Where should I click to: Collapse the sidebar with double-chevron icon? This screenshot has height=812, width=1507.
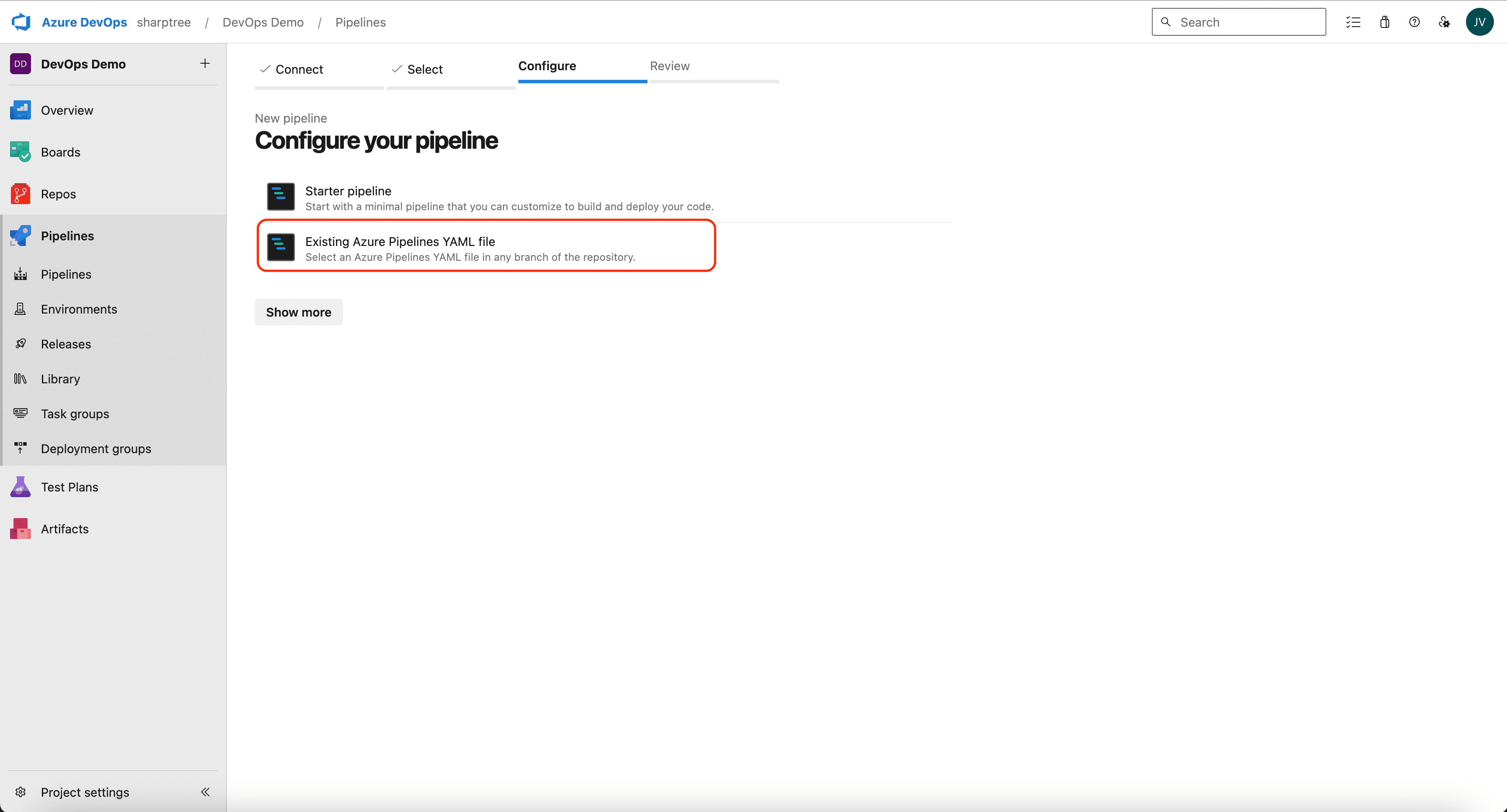click(205, 792)
